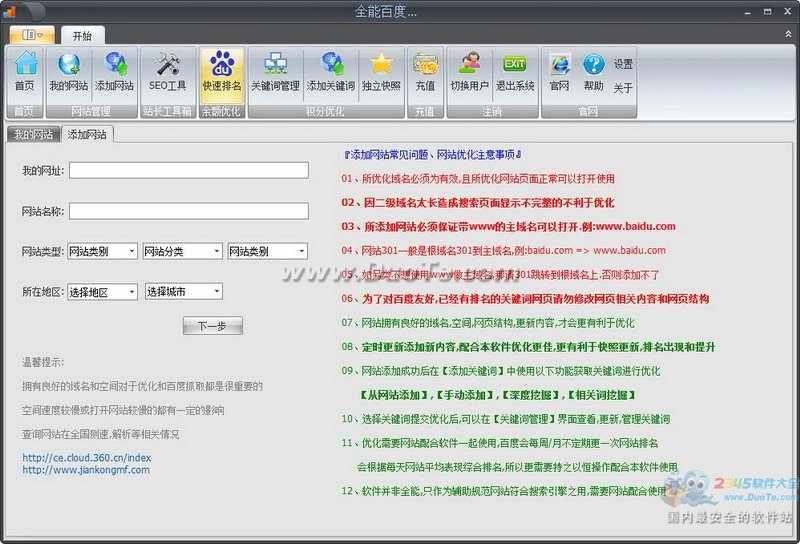Open 设置 in the ribbon
This screenshot has width=800, height=544.
[623, 64]
